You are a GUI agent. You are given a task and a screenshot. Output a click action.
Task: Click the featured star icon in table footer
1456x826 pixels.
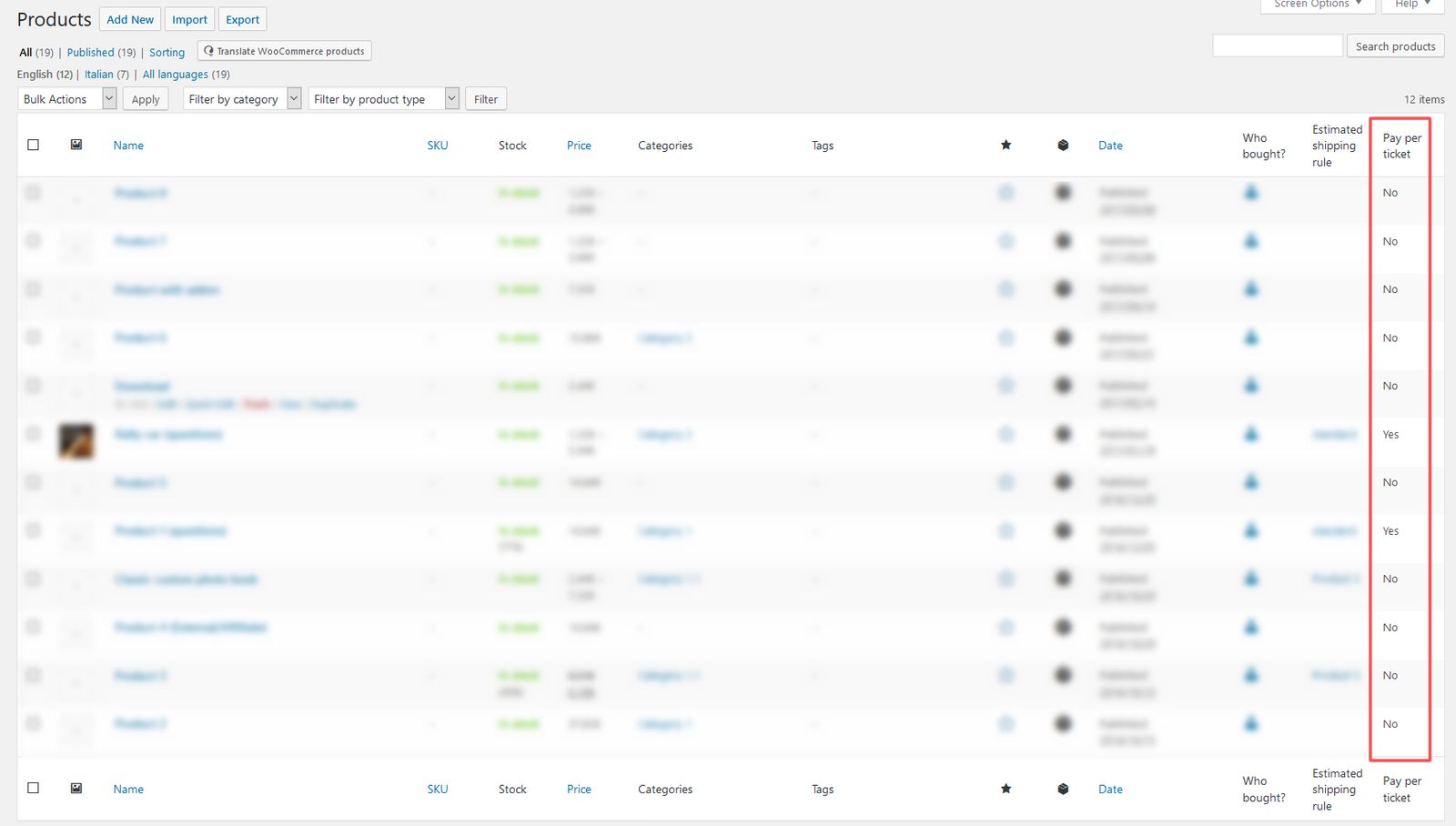point(1006,789)
